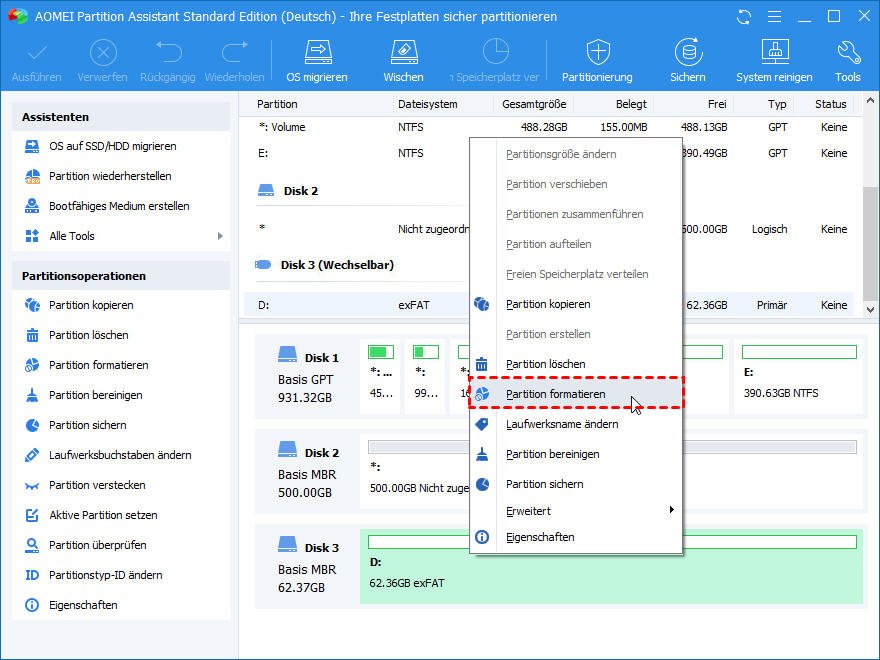880x660 pixels.
Task: Select Laufwerksbuchstaben ändern in sidebar
Action: pos(121,455)
